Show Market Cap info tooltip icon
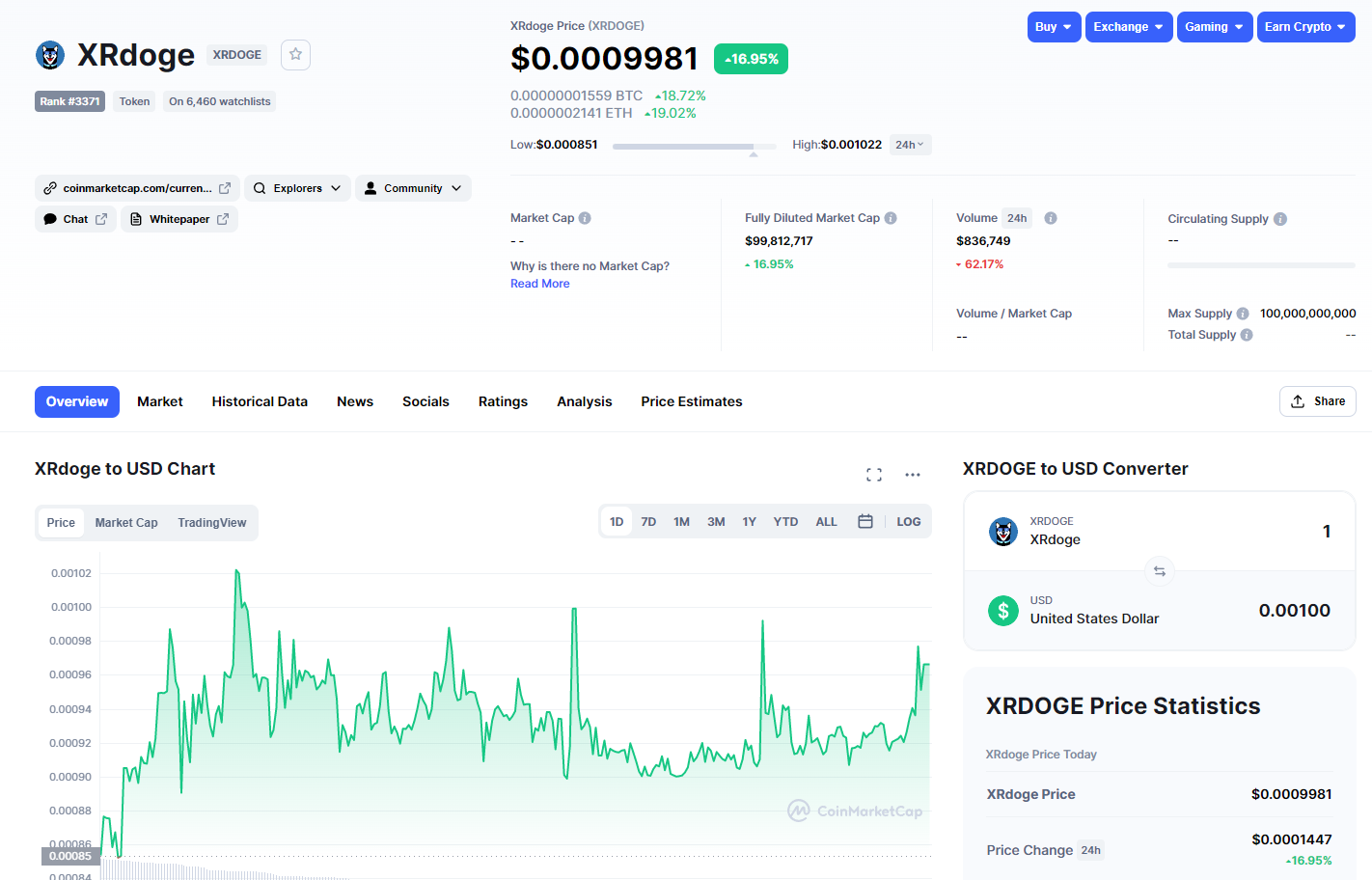 pos(585,218)
